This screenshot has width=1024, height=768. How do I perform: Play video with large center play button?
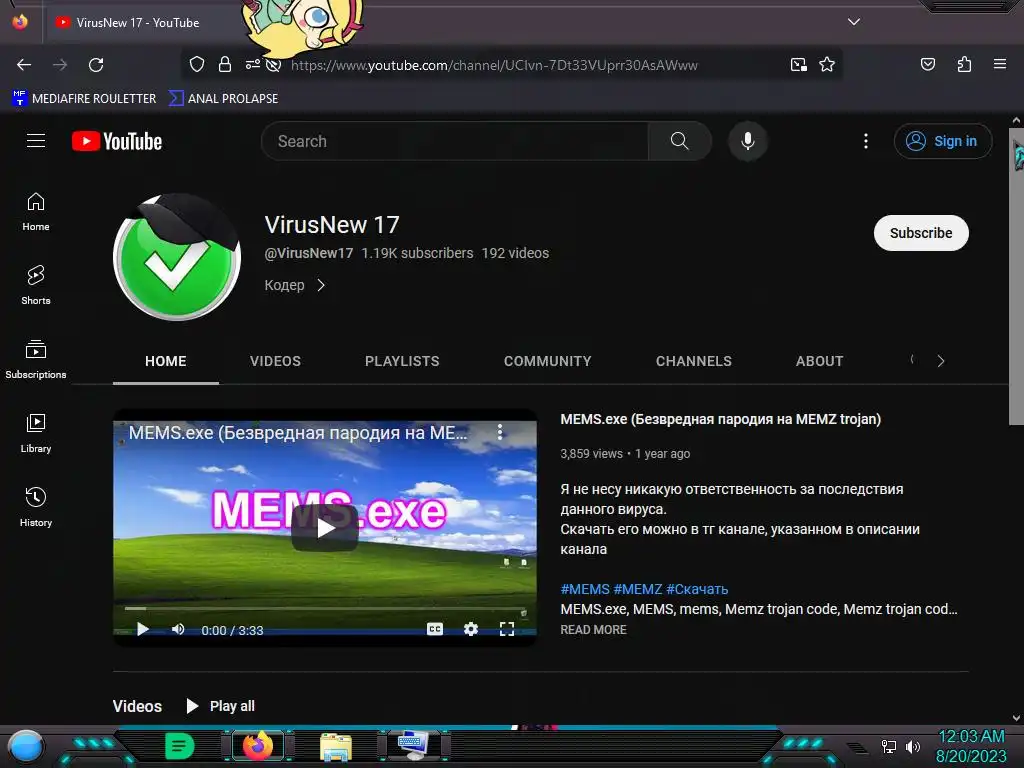click(x=325, y=528)
